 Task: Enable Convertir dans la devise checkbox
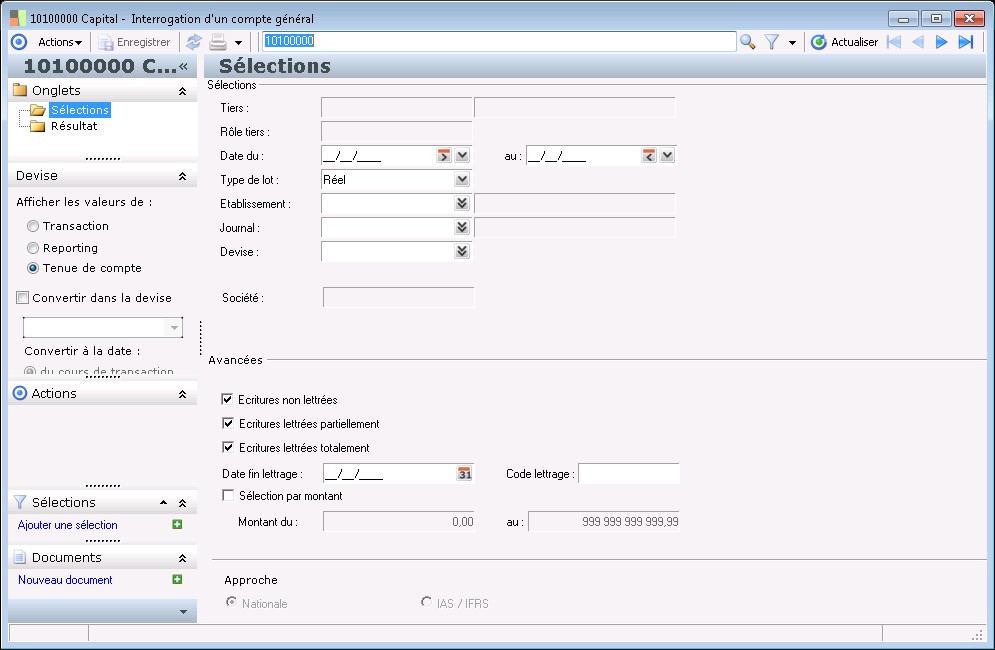23,298
